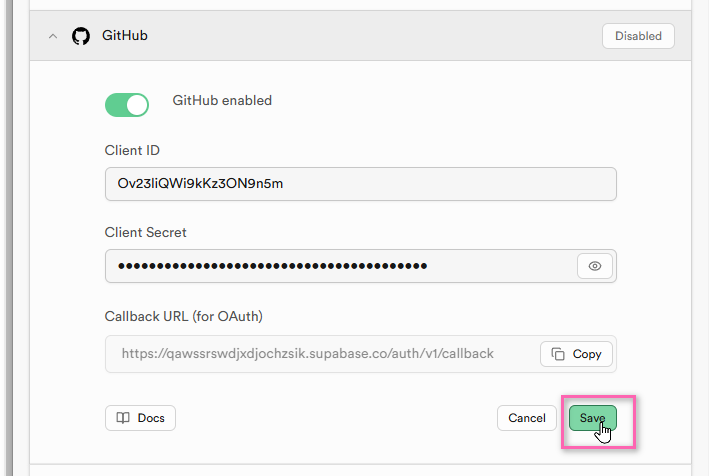Focus the Client Secret password field
Image resolution: width=709 pixels, height=476 pixels.
tap(340, 266)
